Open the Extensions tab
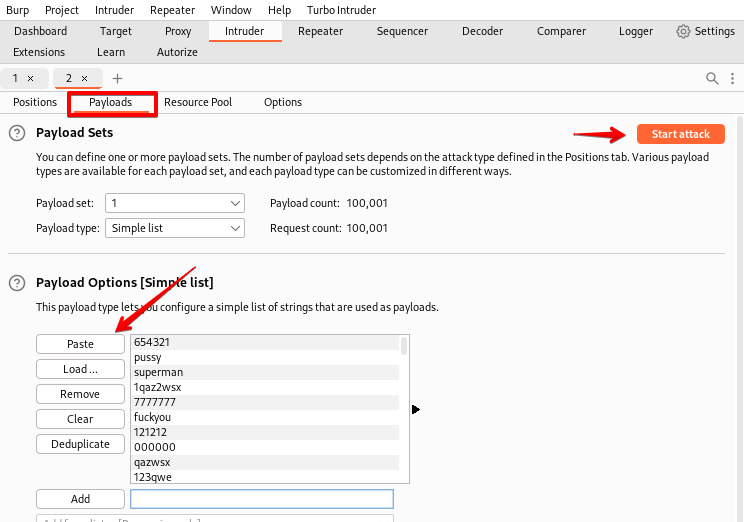This screenshot has height=522, width=744. pos(39,52)
